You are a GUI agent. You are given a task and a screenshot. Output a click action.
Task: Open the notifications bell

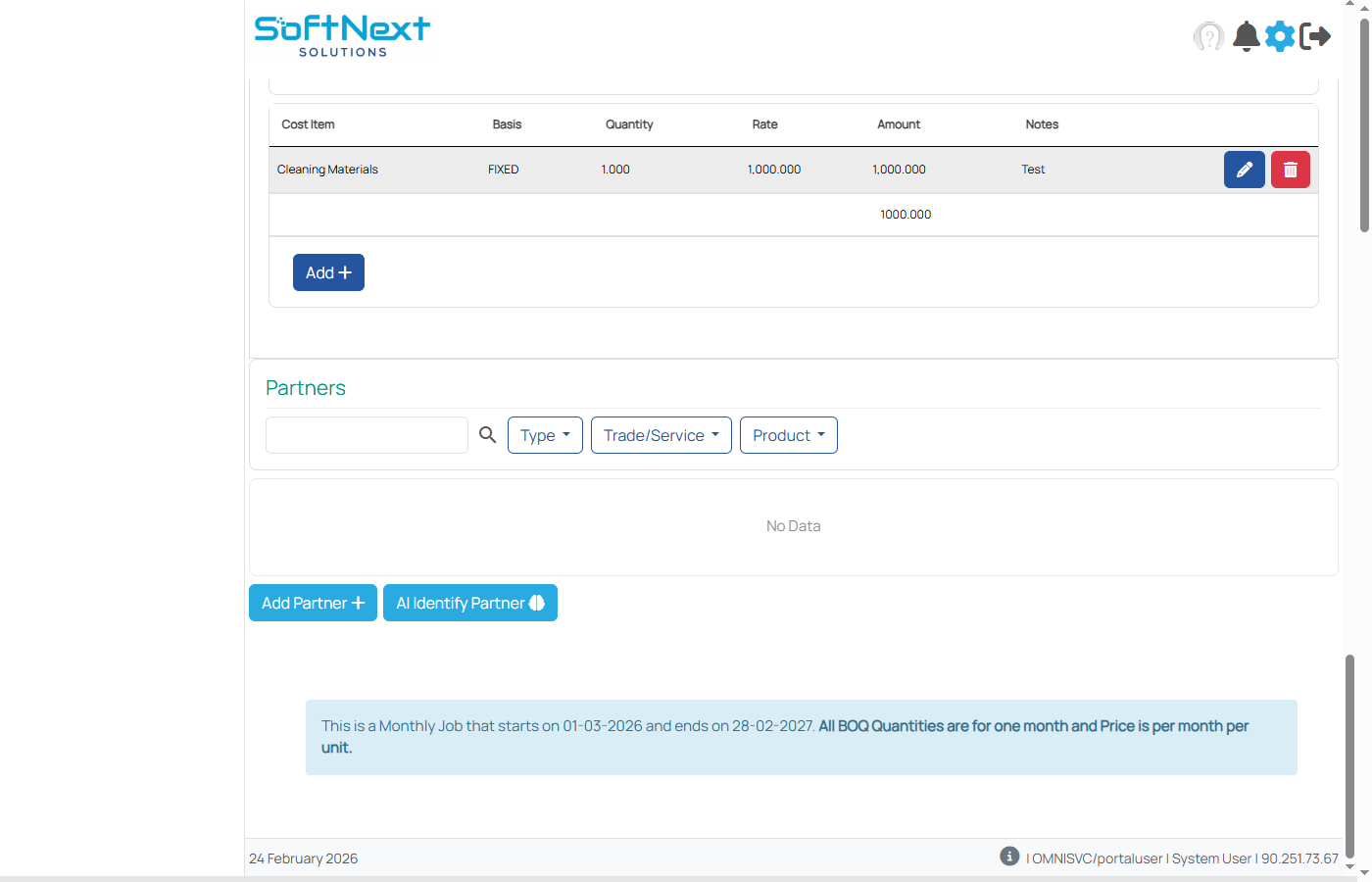tap(1246, 36)
